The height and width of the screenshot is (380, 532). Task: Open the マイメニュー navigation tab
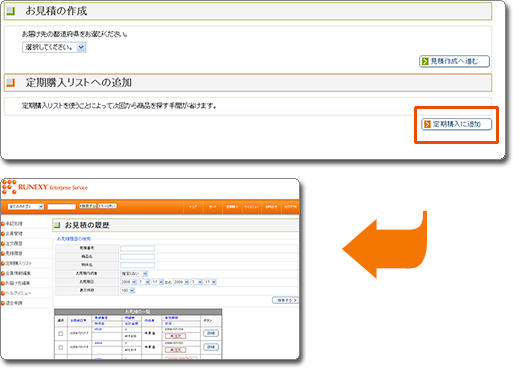point(252,207)
